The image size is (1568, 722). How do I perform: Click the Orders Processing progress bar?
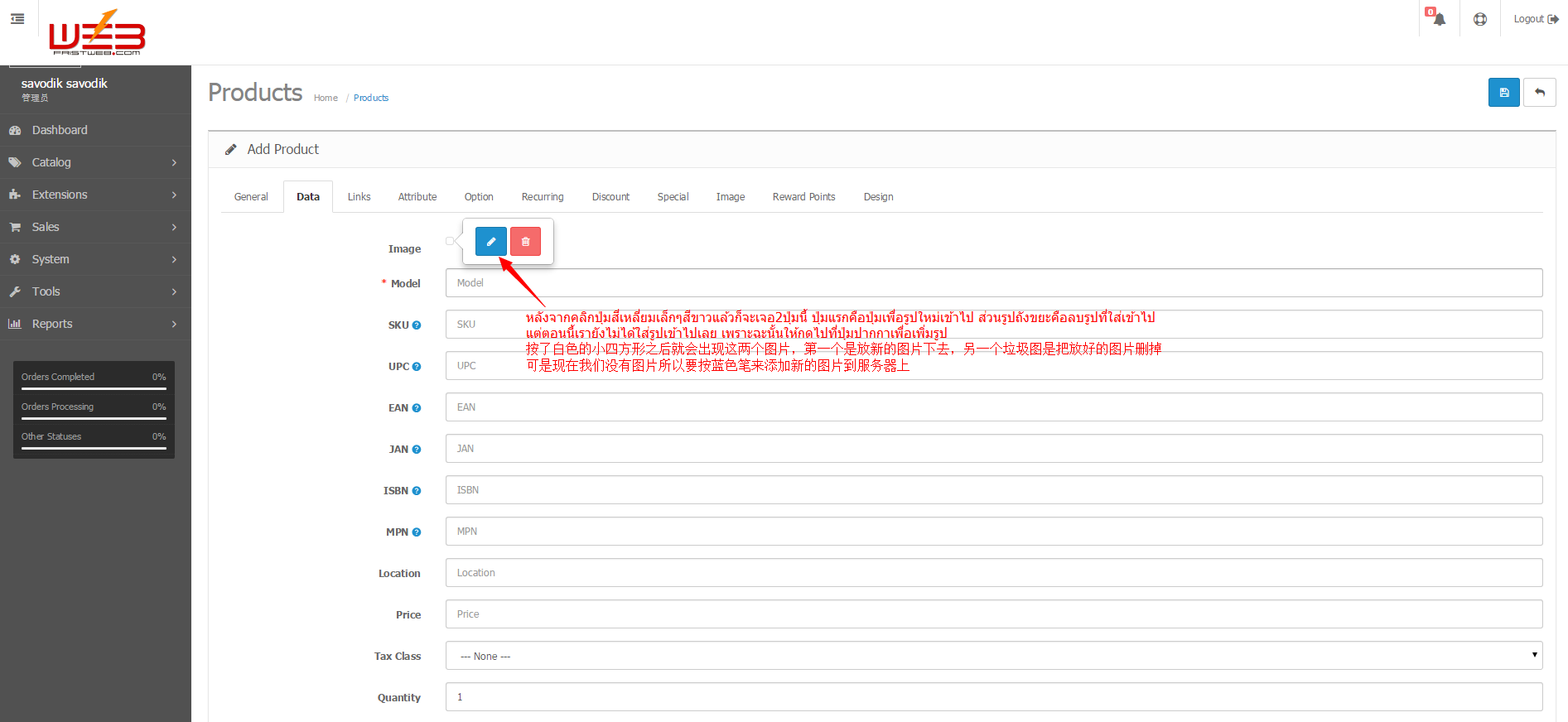pyautogui.click(x=94, y=417)
